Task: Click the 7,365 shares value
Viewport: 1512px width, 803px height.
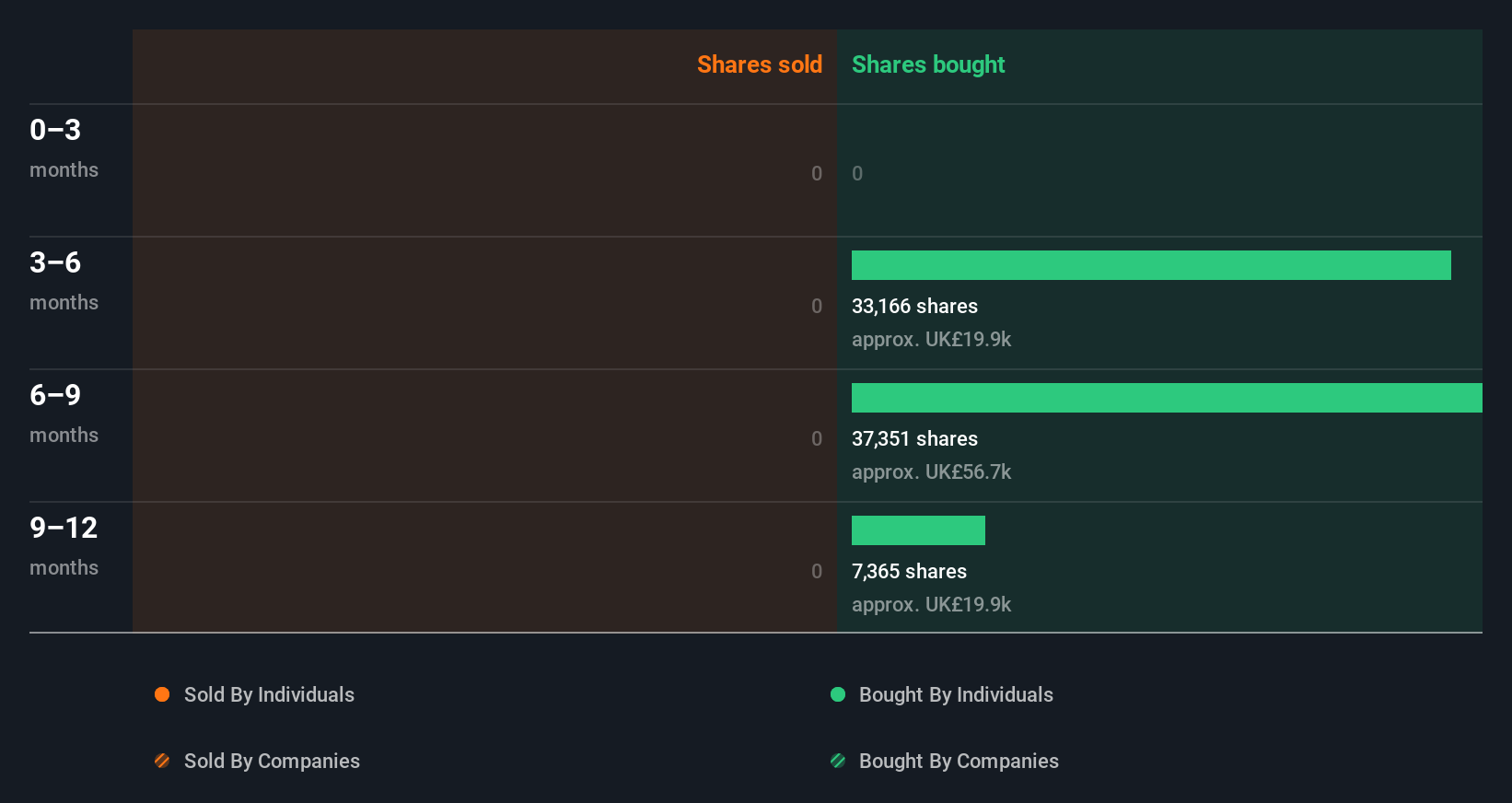Action: 909,572
